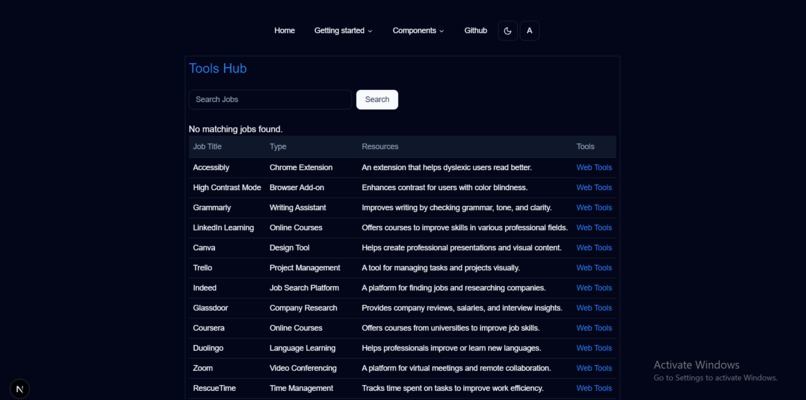Click the "A" font size button

pos(529,31)
